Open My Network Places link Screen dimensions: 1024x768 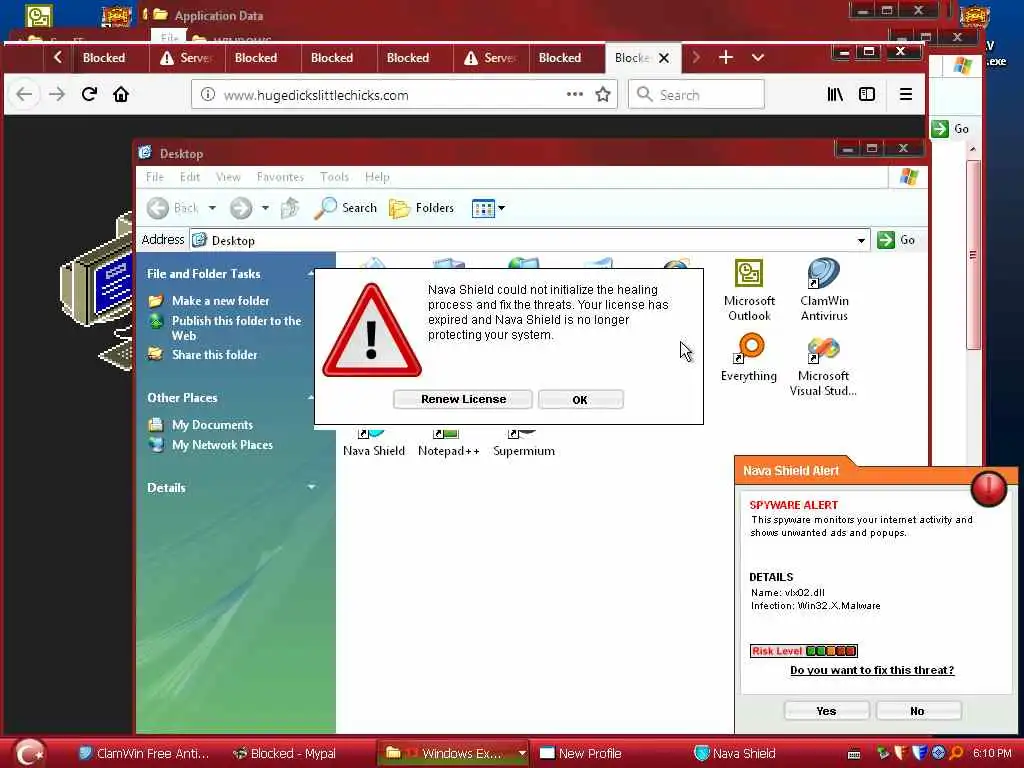pyautogui.click(x=222, y=445)
